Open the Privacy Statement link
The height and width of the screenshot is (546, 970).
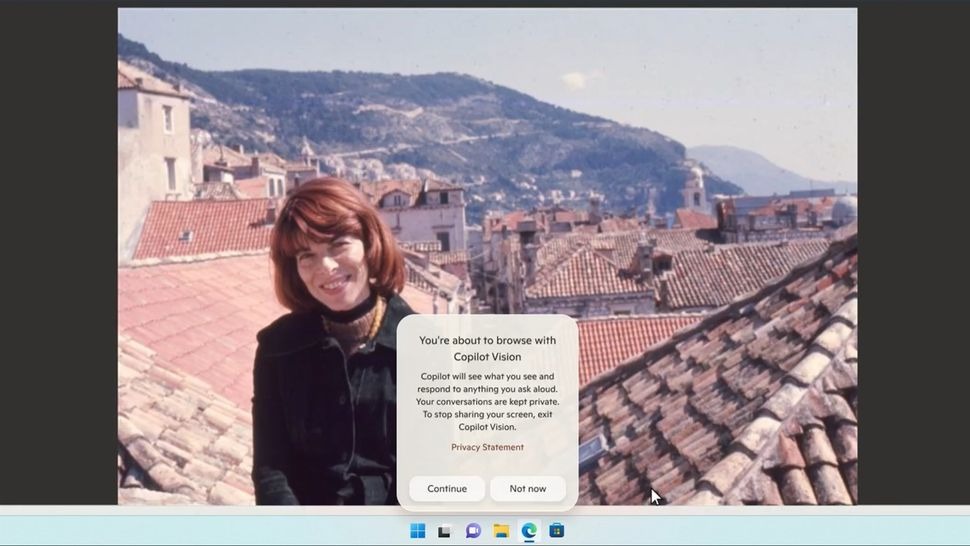tap(487, 447)
